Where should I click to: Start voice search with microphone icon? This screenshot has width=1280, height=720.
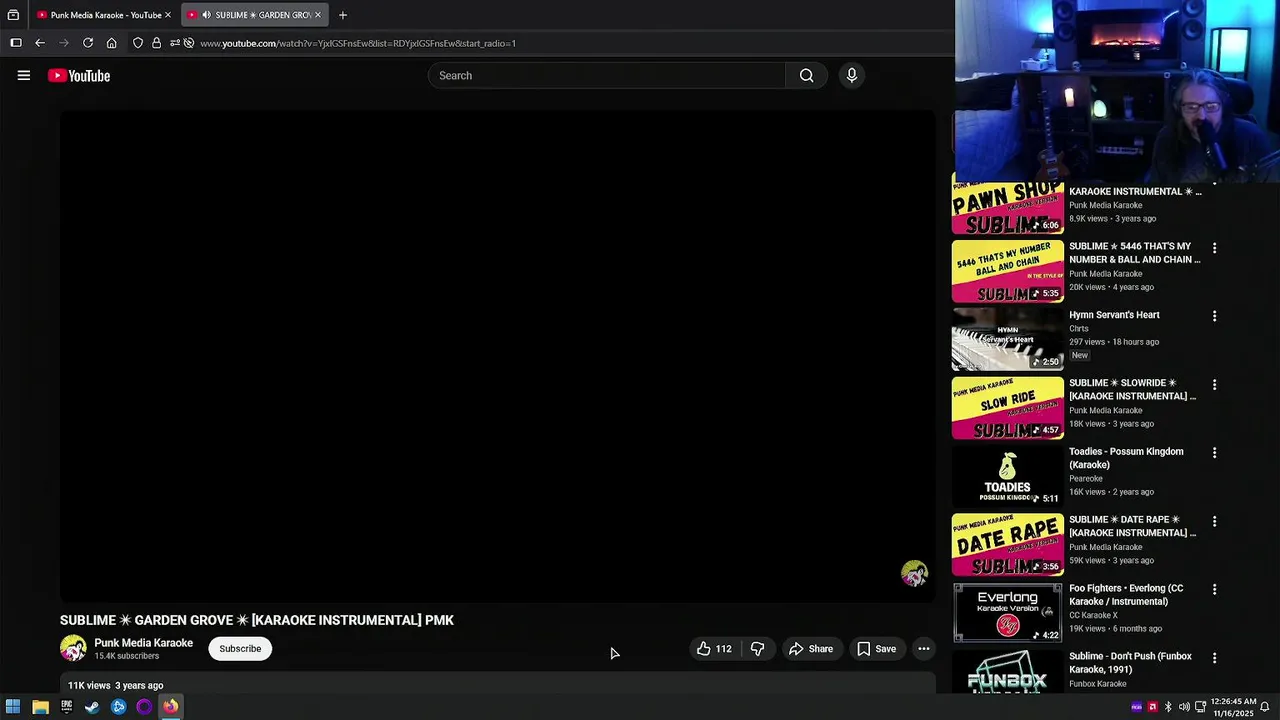[852, 76]
